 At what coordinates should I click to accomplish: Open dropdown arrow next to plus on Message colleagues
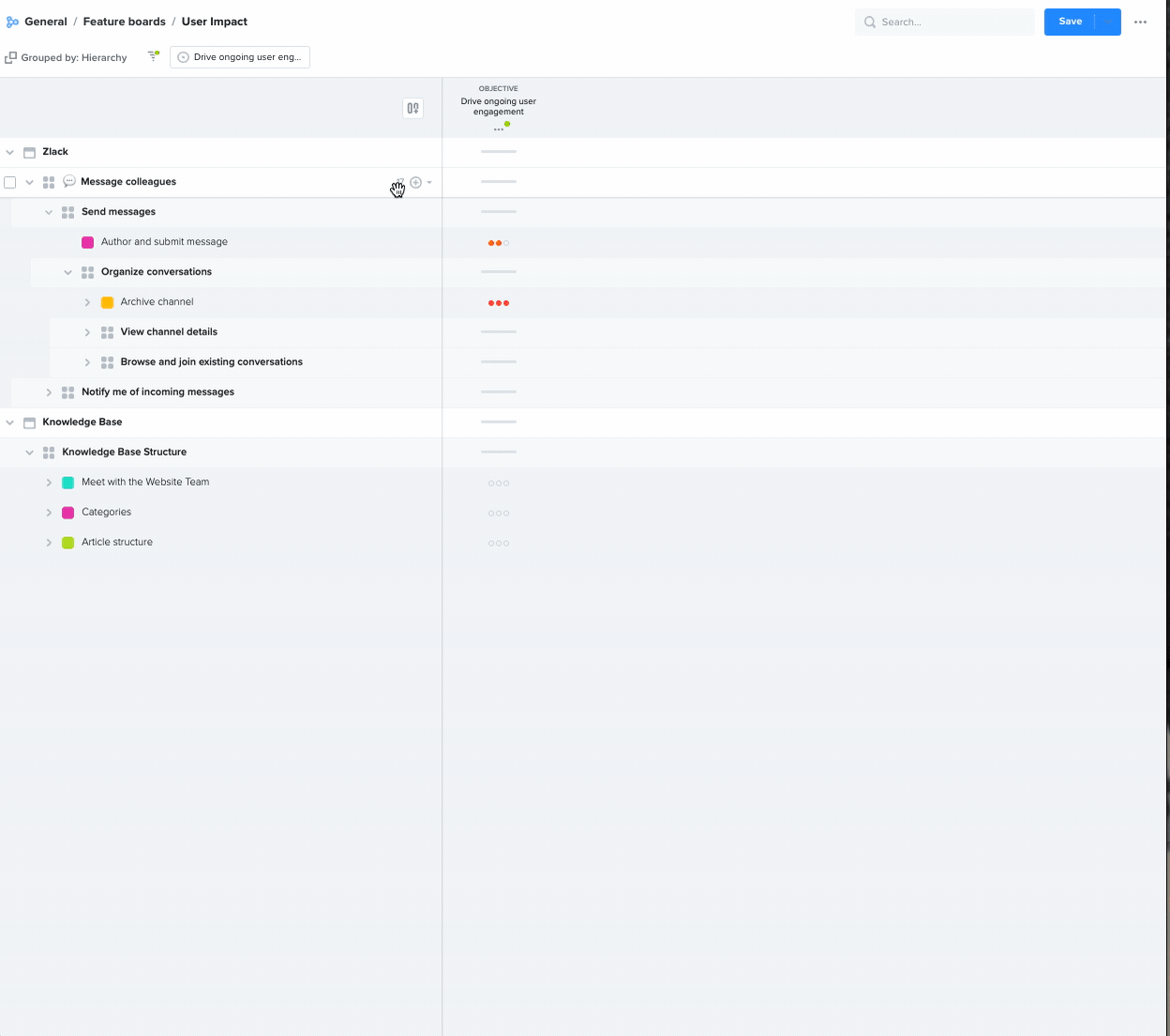(429, 182)
